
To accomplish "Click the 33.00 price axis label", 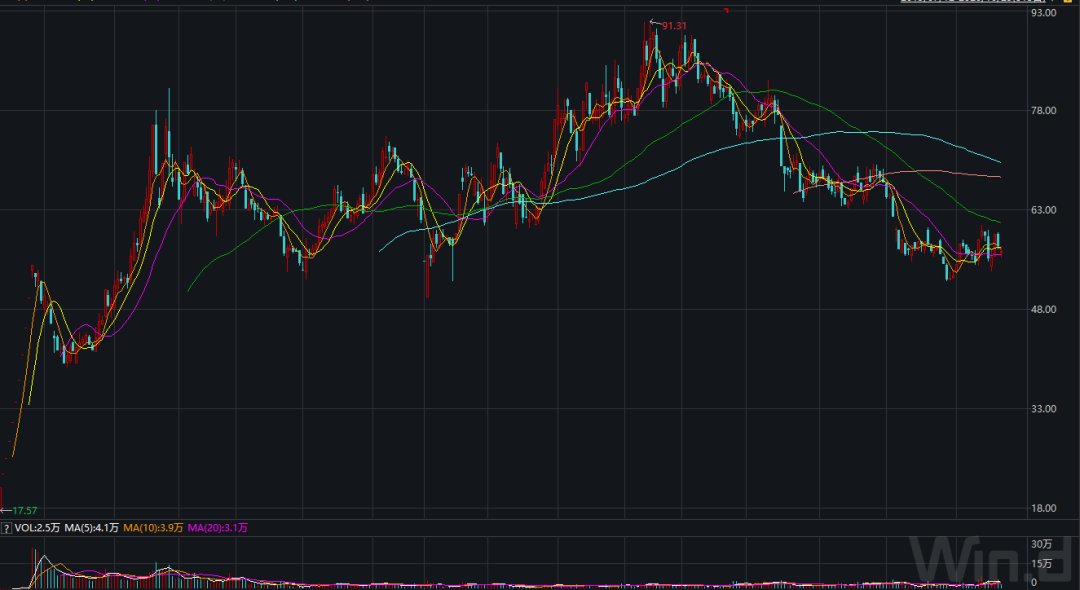I will pos(1045,408).
